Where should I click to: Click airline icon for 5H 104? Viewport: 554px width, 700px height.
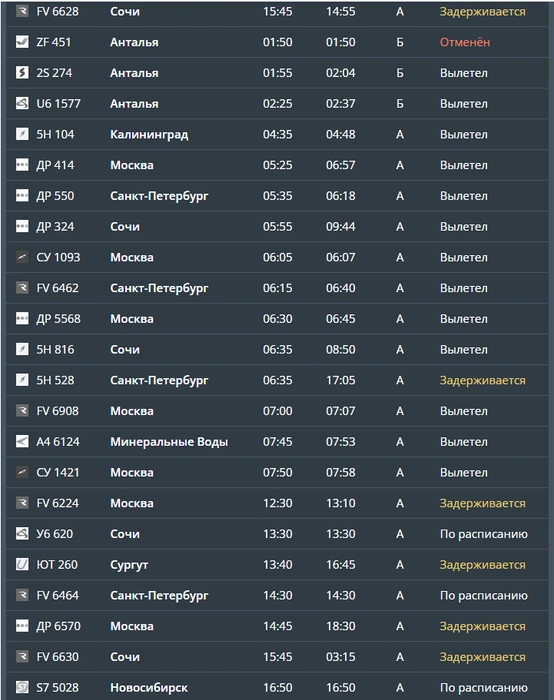(22, 134)
